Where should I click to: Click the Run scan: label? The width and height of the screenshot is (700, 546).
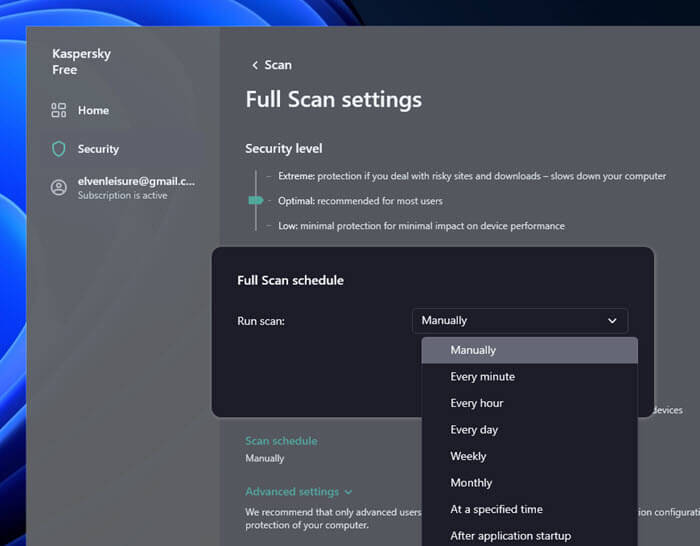pos(261,321)
